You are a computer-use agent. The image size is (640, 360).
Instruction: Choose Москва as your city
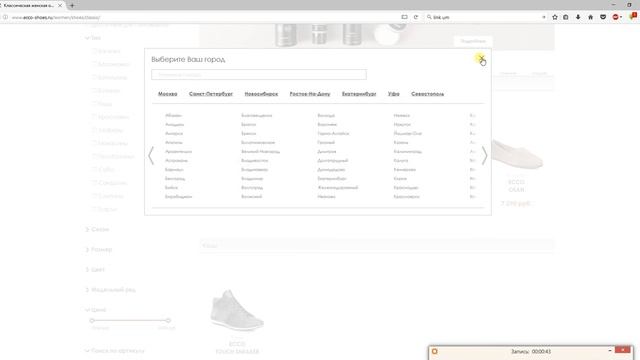[167, 94]
